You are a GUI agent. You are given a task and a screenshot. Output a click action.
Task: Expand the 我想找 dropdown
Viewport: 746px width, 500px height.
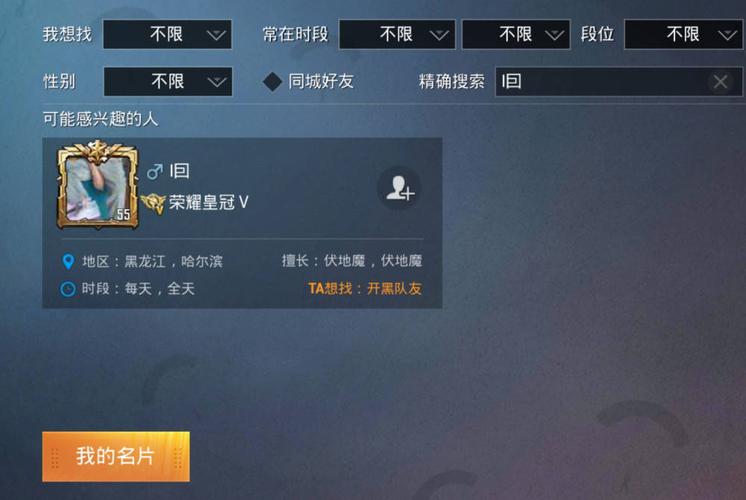[x=167, y=34]
